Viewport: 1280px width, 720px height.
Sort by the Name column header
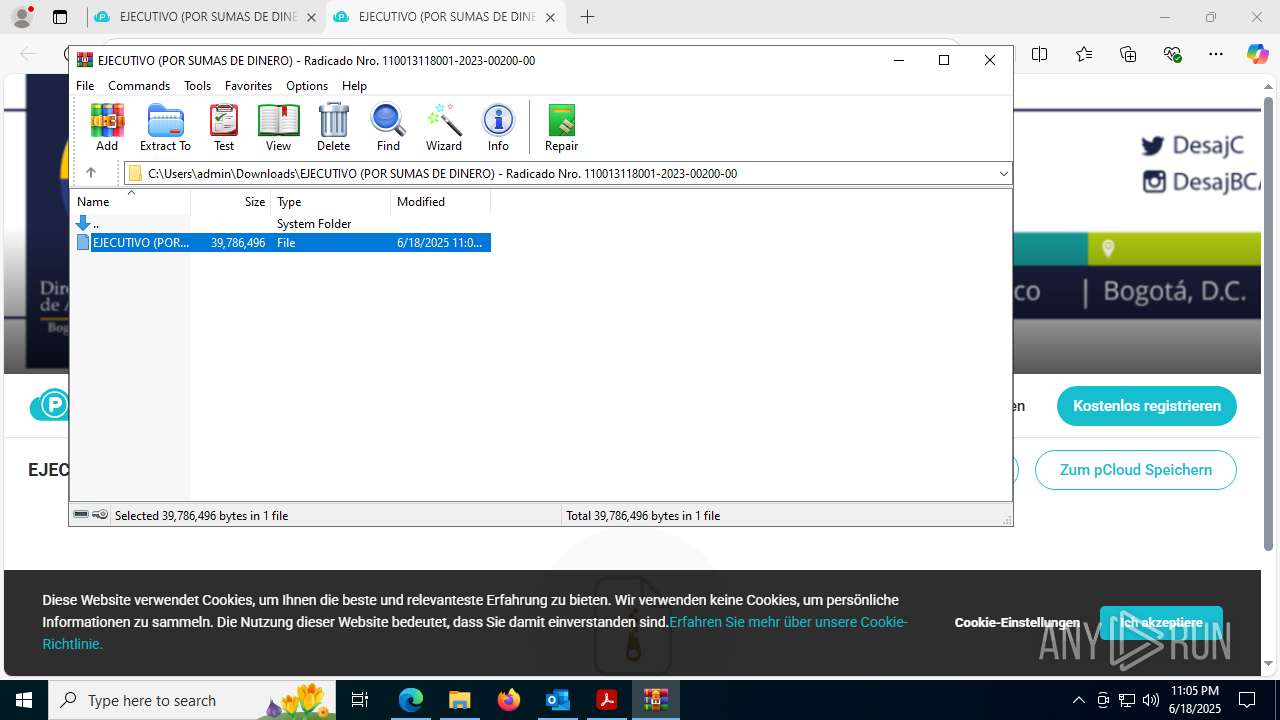coord(131,202)
